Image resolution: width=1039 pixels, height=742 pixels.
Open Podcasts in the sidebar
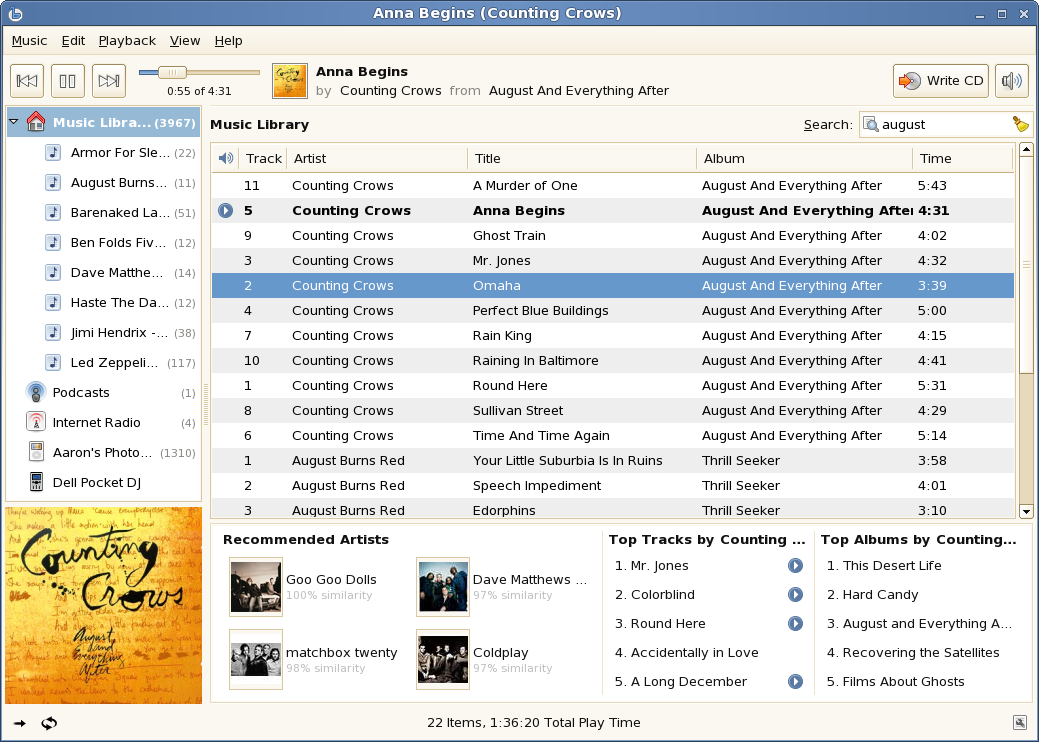(x=81, y=393)
